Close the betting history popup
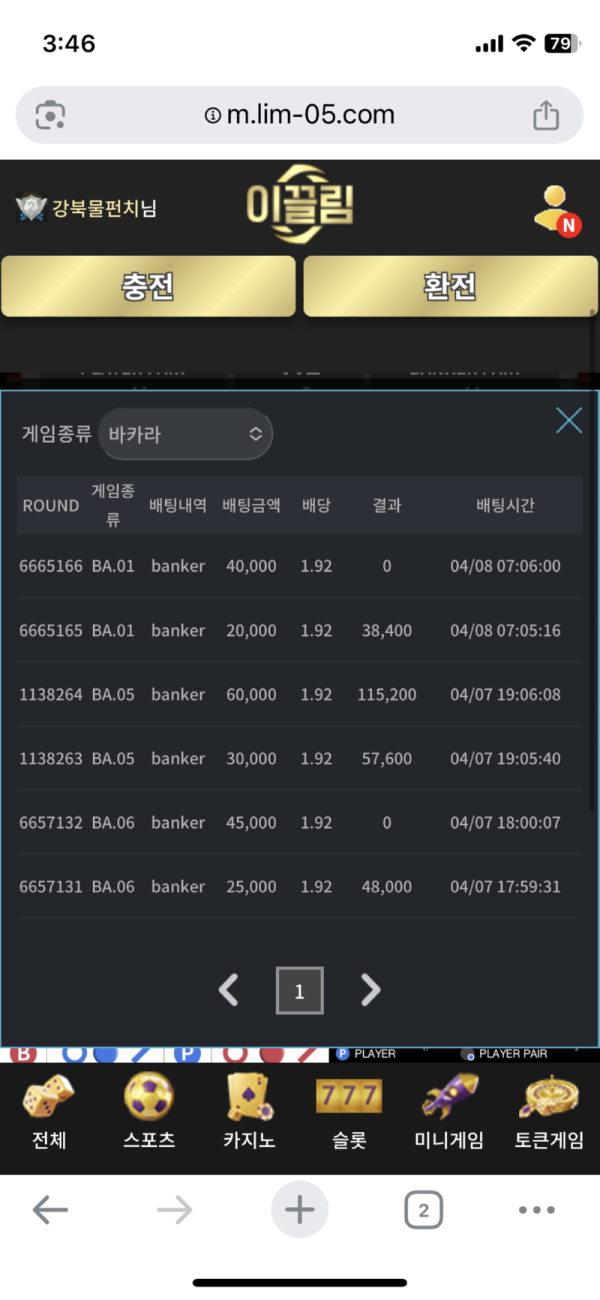600x1300 pixels. pyautogui.click(x=569, y=421)
